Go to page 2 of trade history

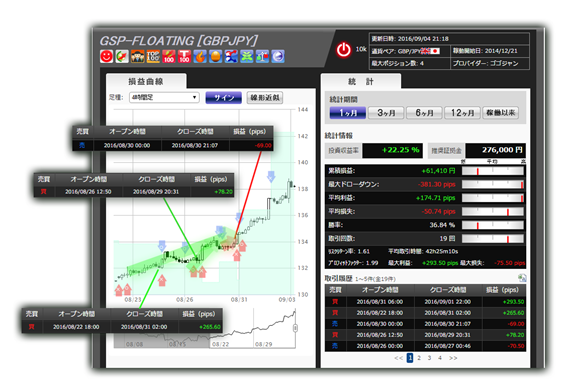419,358
